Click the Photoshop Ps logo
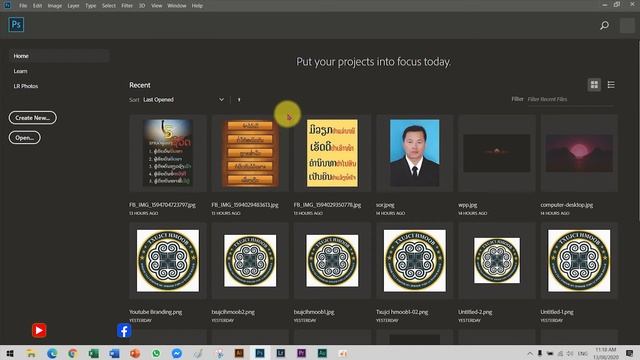 coord(16,24)
